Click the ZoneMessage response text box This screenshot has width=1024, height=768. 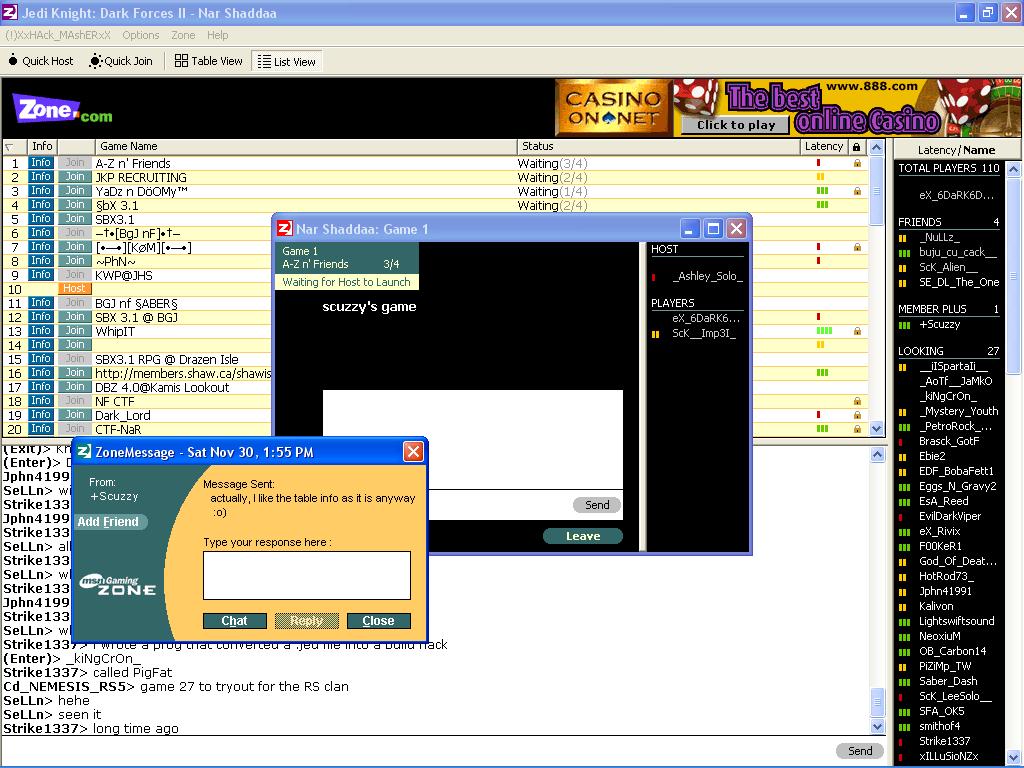[x=307, y=575]
